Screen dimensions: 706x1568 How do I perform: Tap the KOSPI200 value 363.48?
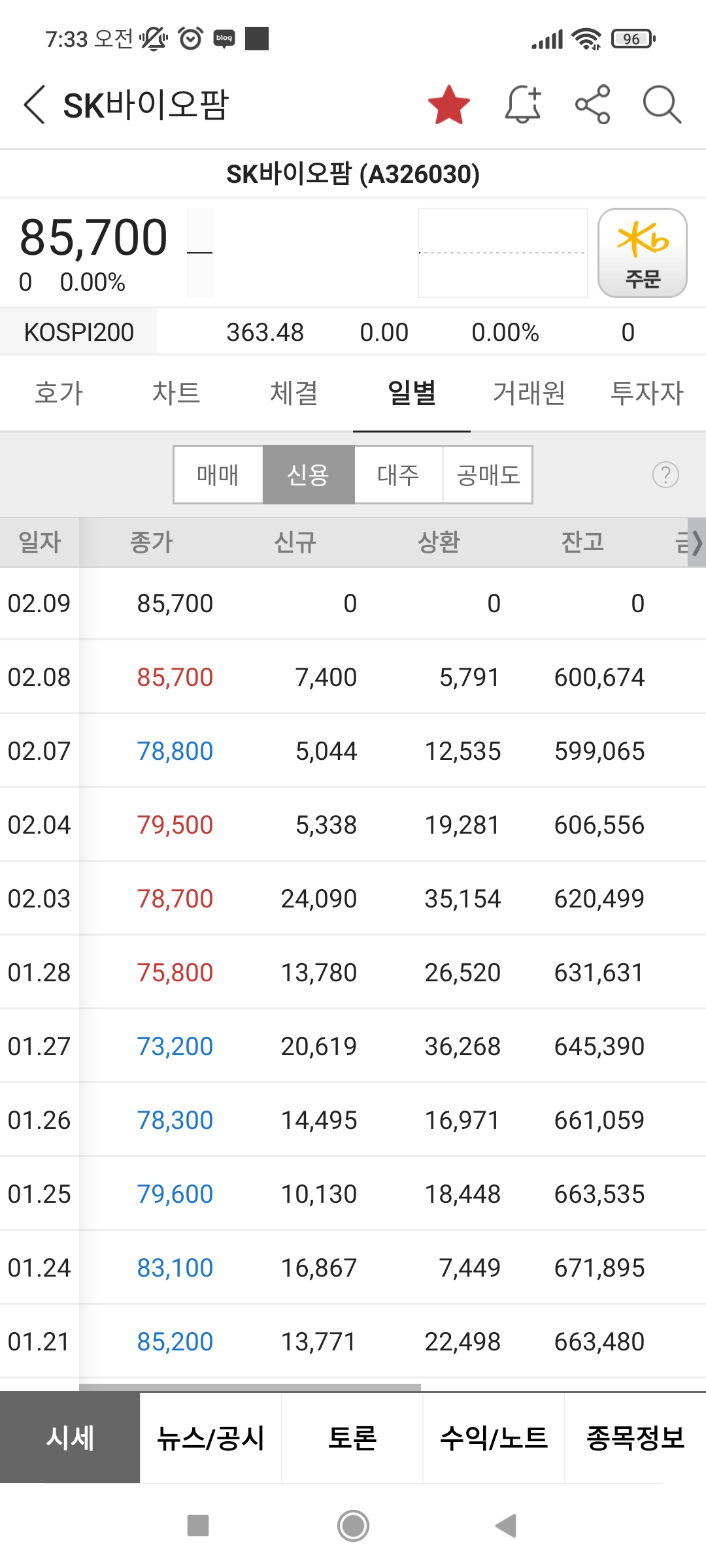click(265, 333)
